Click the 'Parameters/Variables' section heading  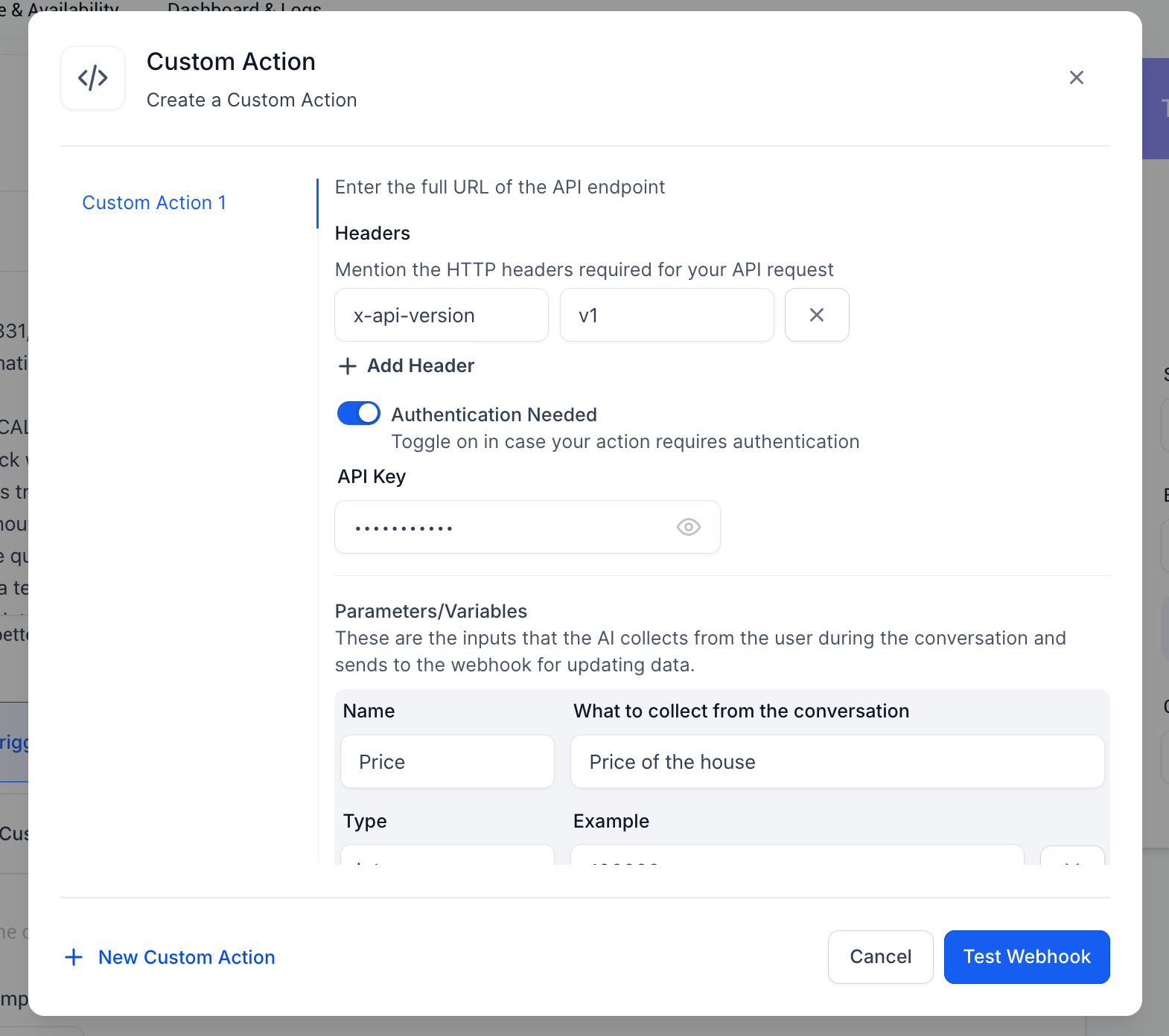(x=431, y=611)
